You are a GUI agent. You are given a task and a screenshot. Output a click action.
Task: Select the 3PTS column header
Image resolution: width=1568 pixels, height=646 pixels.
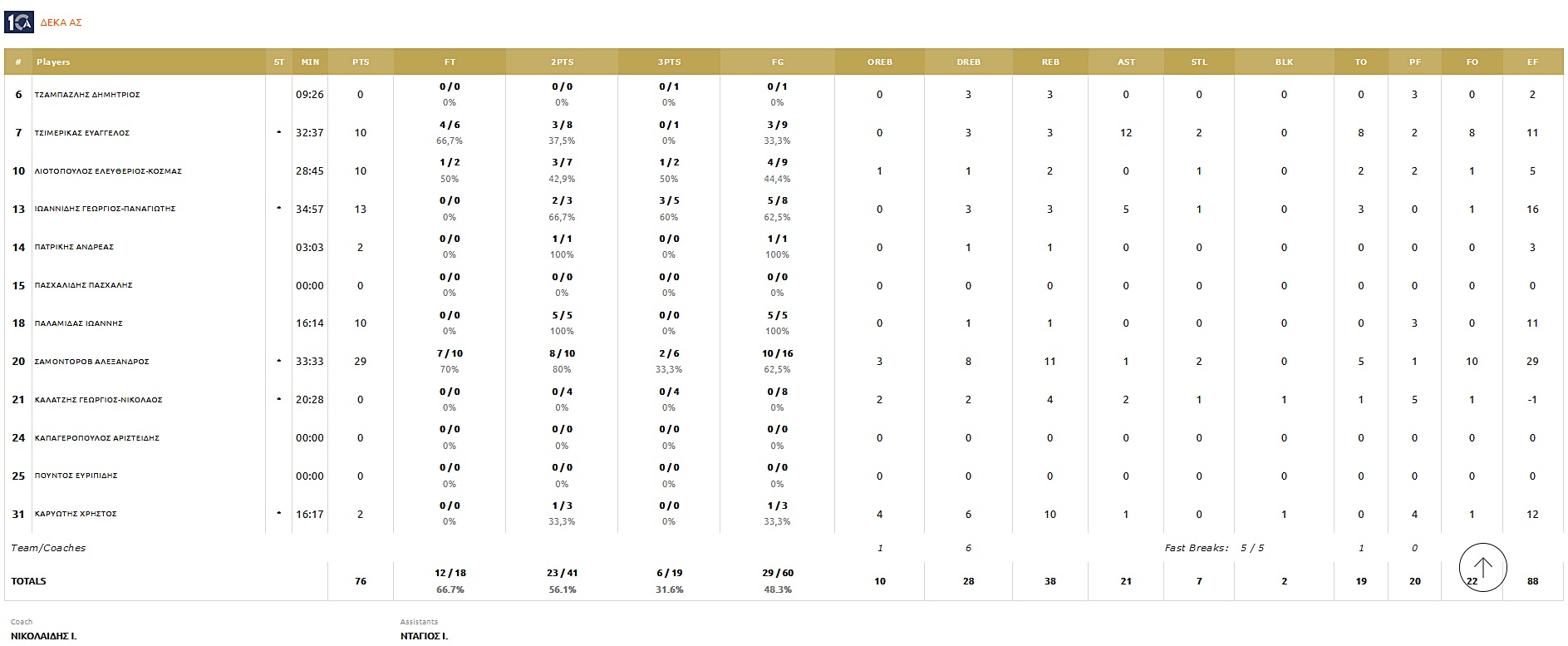pyautogui.click(x=669, y=62)
